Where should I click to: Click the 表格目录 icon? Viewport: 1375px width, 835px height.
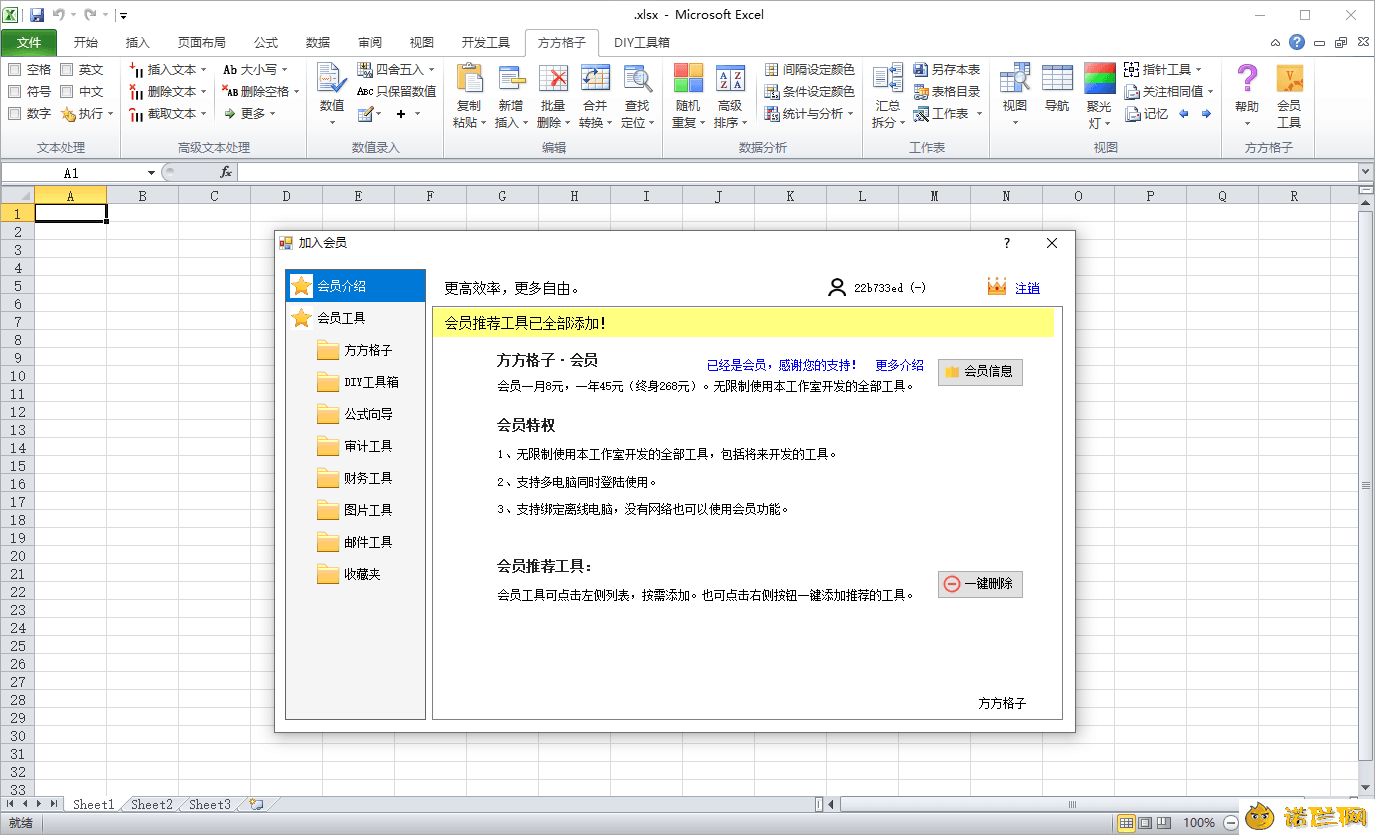tap(920, 91)
